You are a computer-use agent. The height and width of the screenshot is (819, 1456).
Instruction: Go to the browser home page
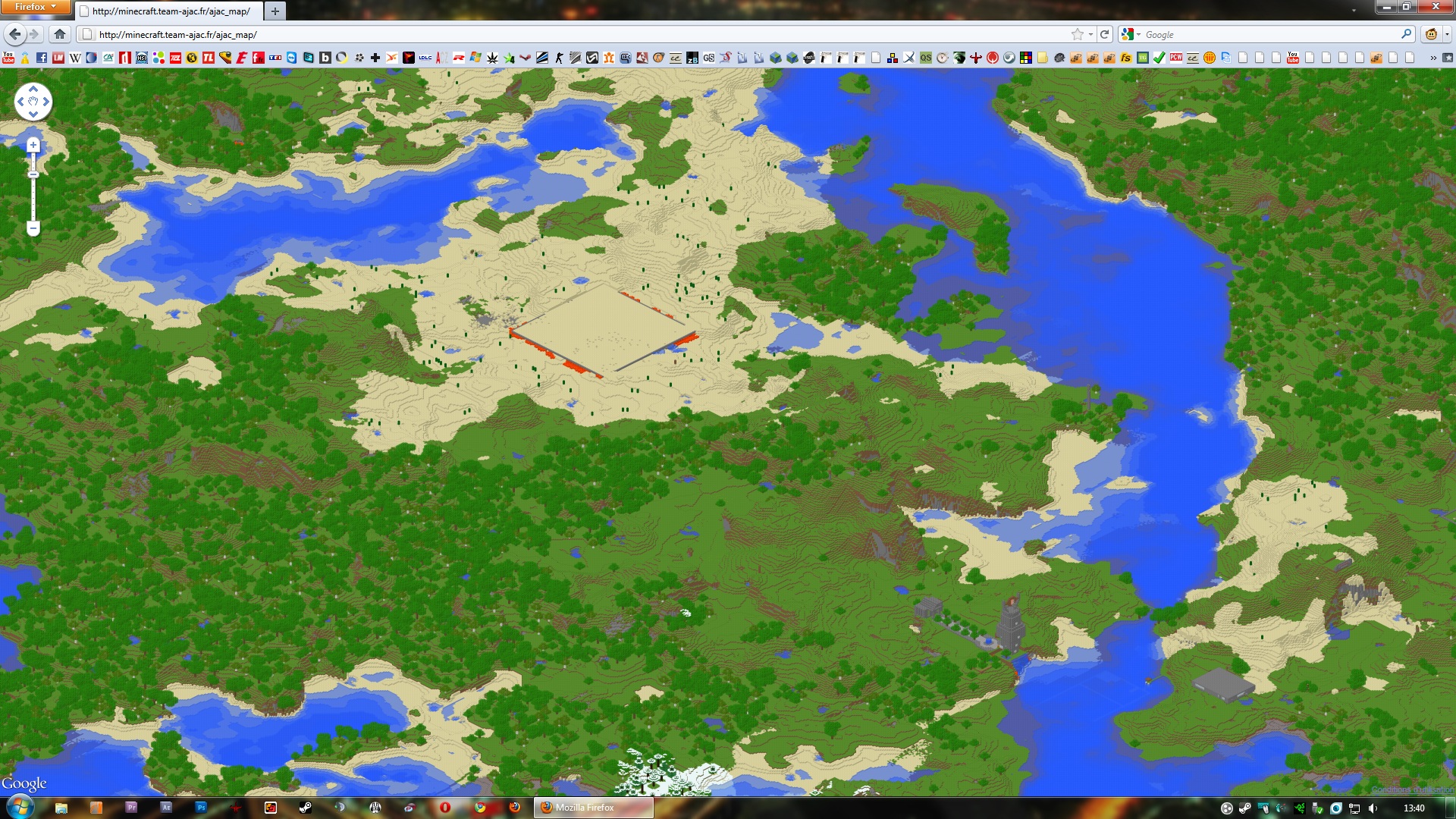(x=60, y=34)
